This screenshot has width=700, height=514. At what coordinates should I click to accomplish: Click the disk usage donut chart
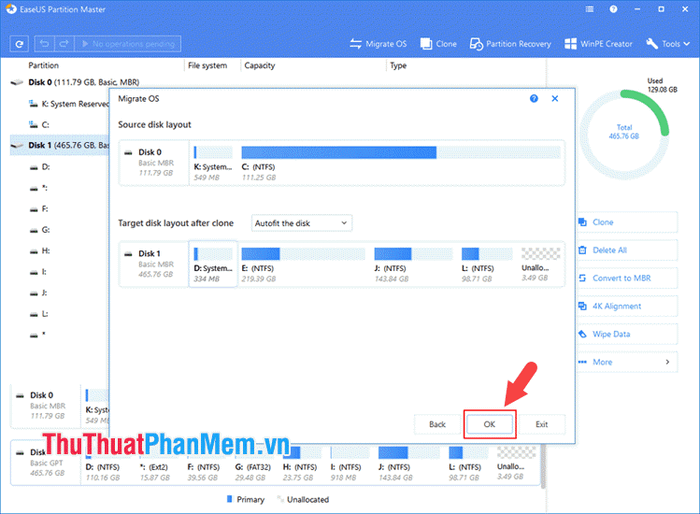[x=624, y=134]
